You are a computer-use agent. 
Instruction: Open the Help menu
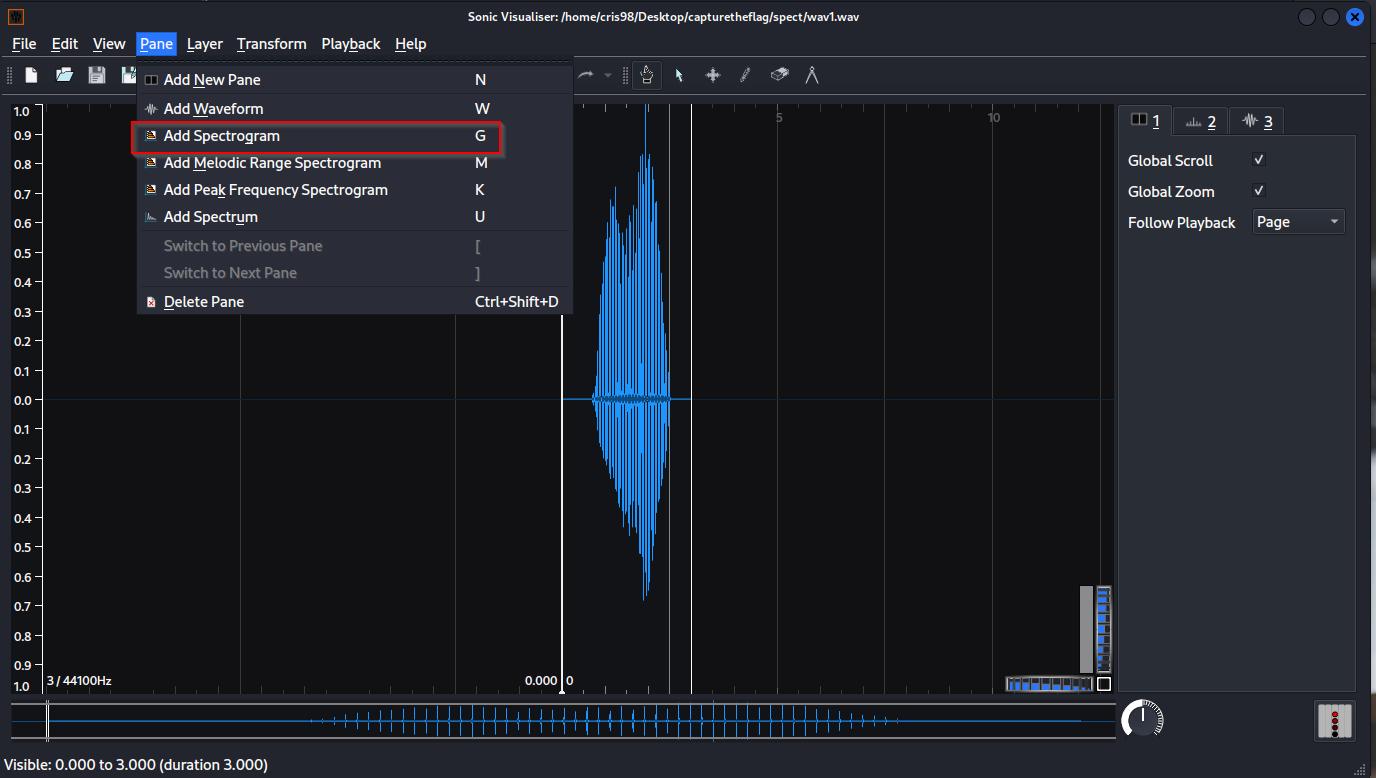[x=411, y=44]
